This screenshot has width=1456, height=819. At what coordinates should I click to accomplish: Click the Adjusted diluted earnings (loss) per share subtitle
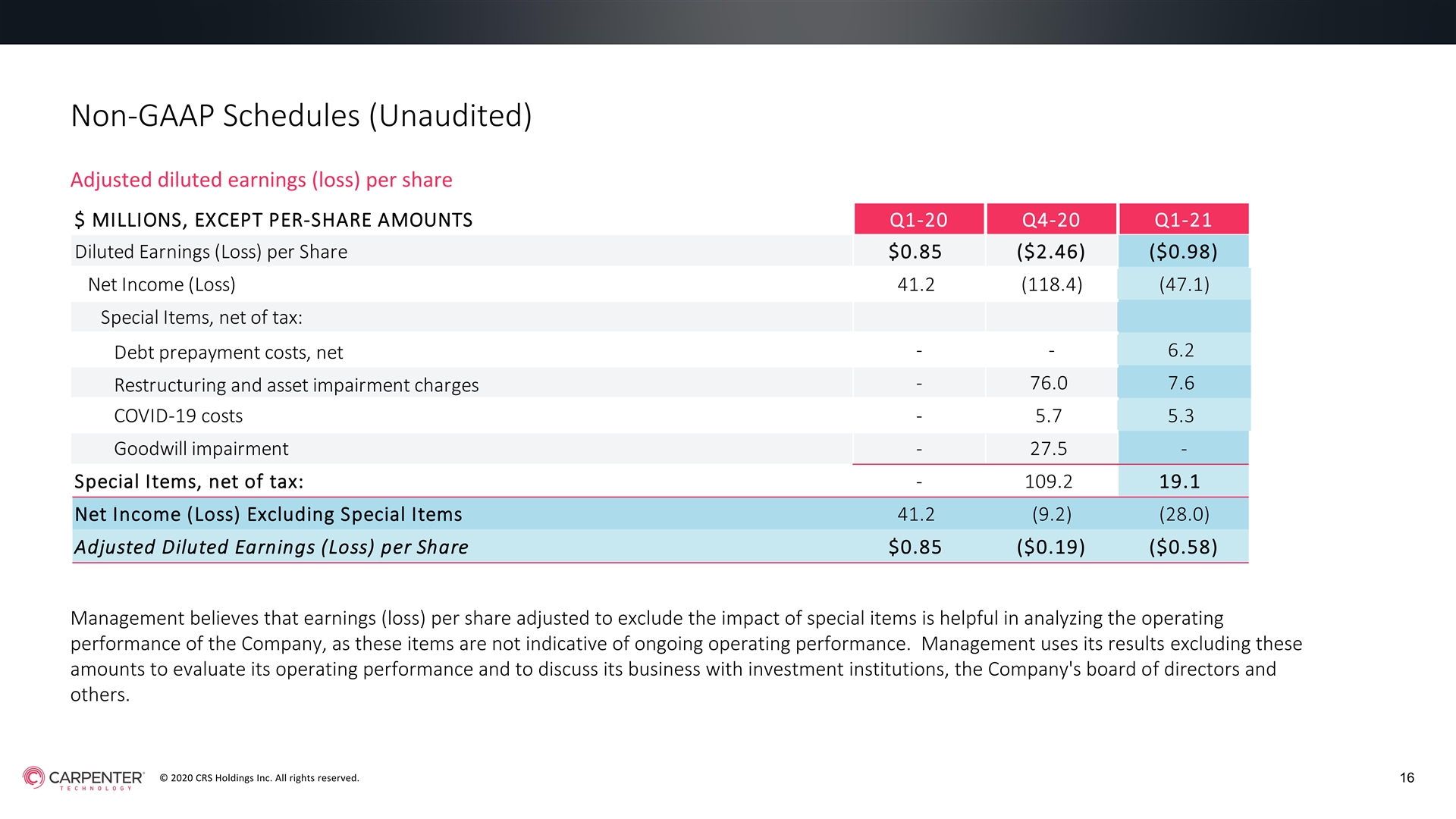261,180
